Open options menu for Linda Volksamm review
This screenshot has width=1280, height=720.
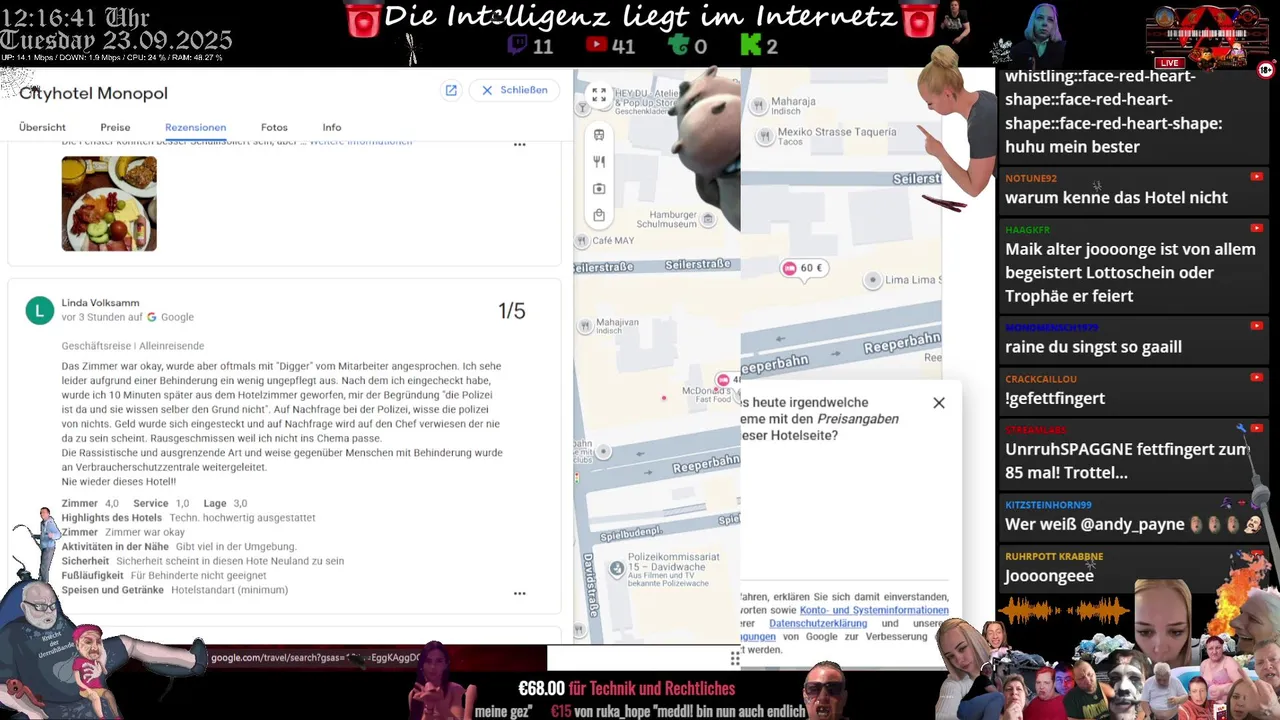click(519, 593)
